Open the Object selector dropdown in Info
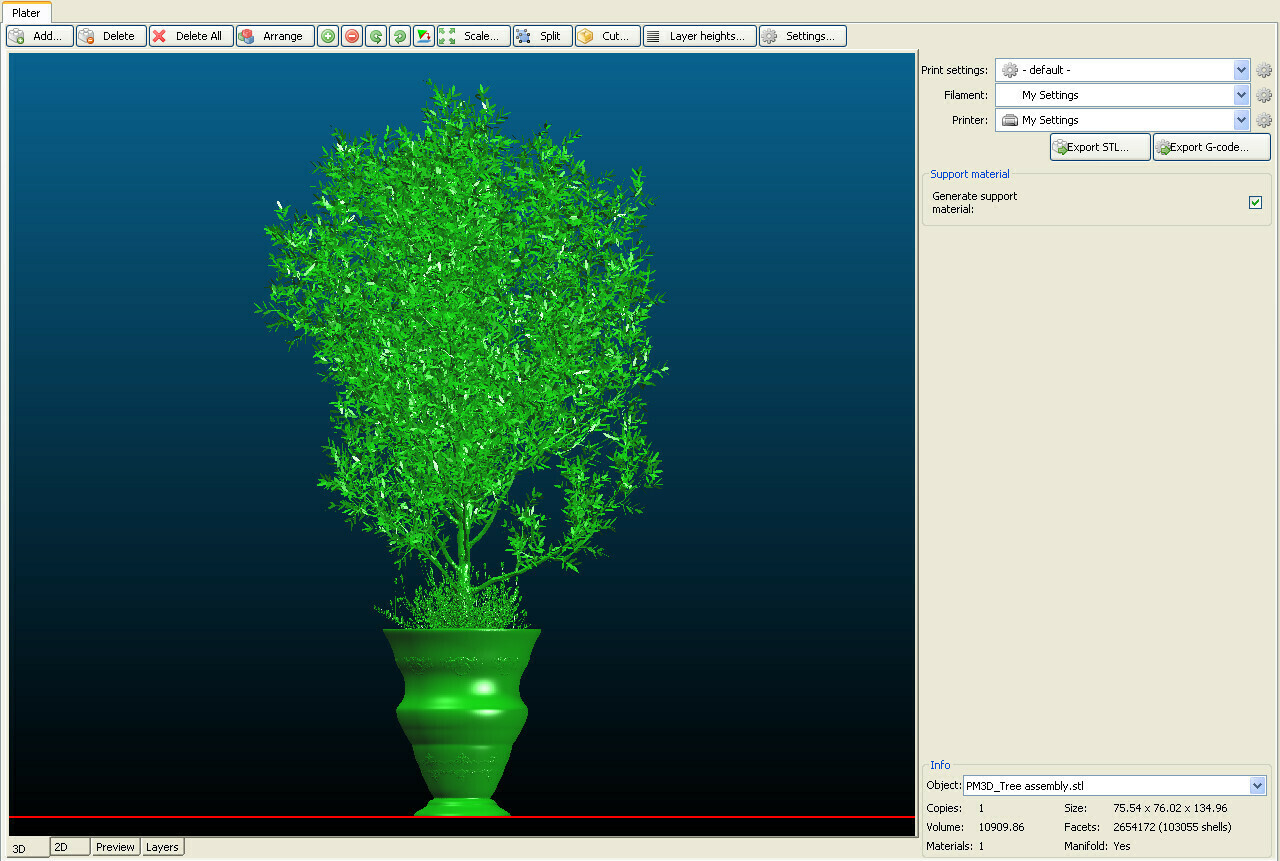 [x=1258, y=786]
